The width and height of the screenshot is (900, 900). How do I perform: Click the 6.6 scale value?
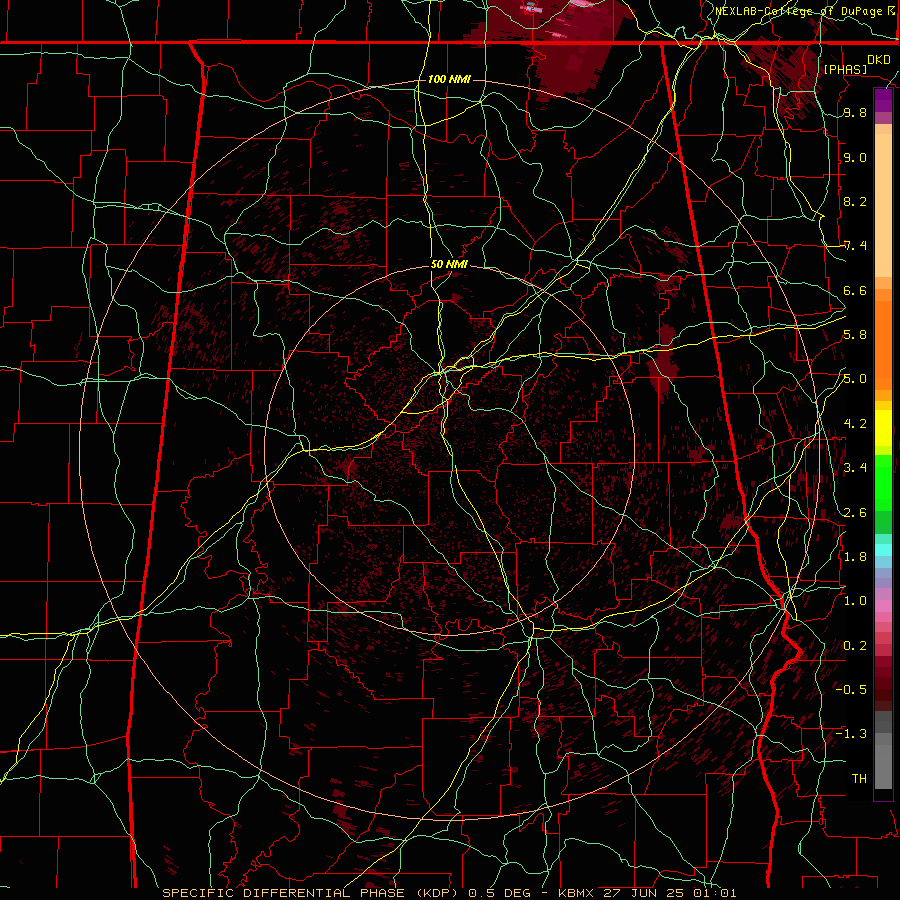click(x=855, y=290)
